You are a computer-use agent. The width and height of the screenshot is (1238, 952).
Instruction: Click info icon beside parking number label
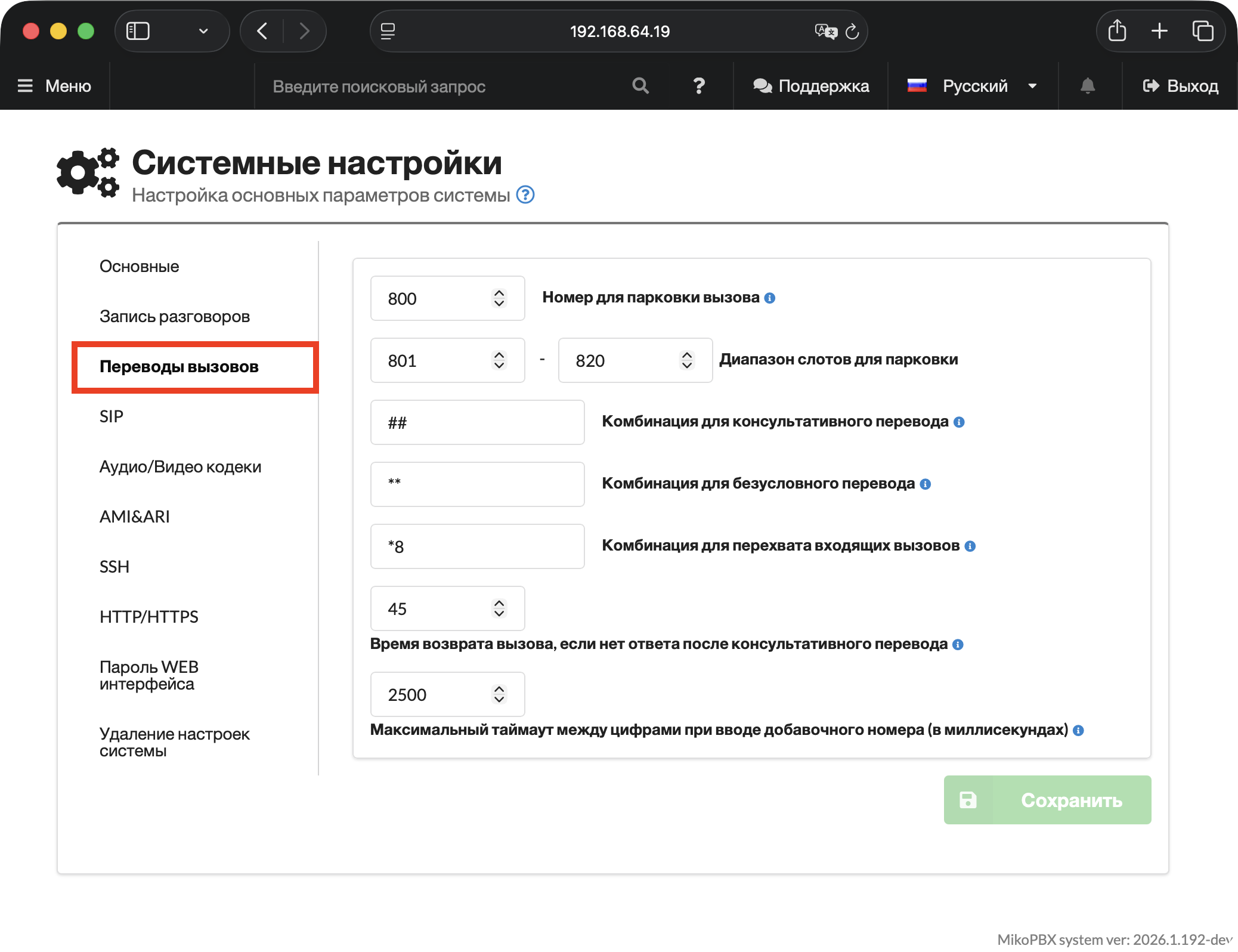[x=770, y=298]
